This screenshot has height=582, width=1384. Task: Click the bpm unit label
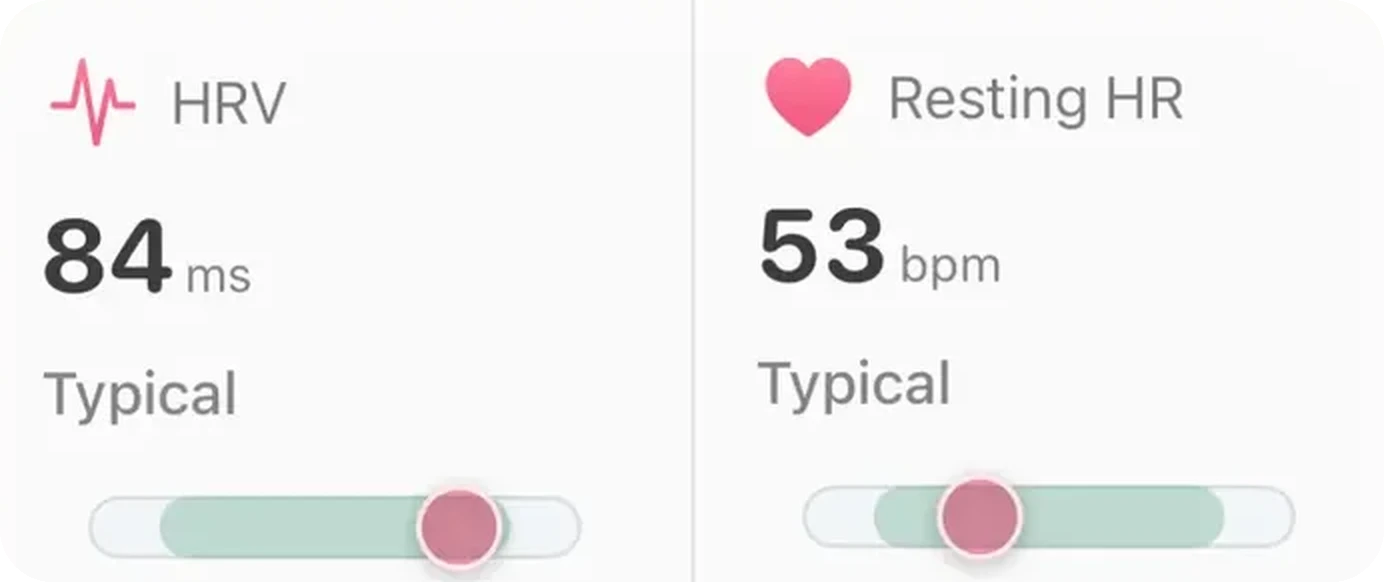click(x=949, y=264)
